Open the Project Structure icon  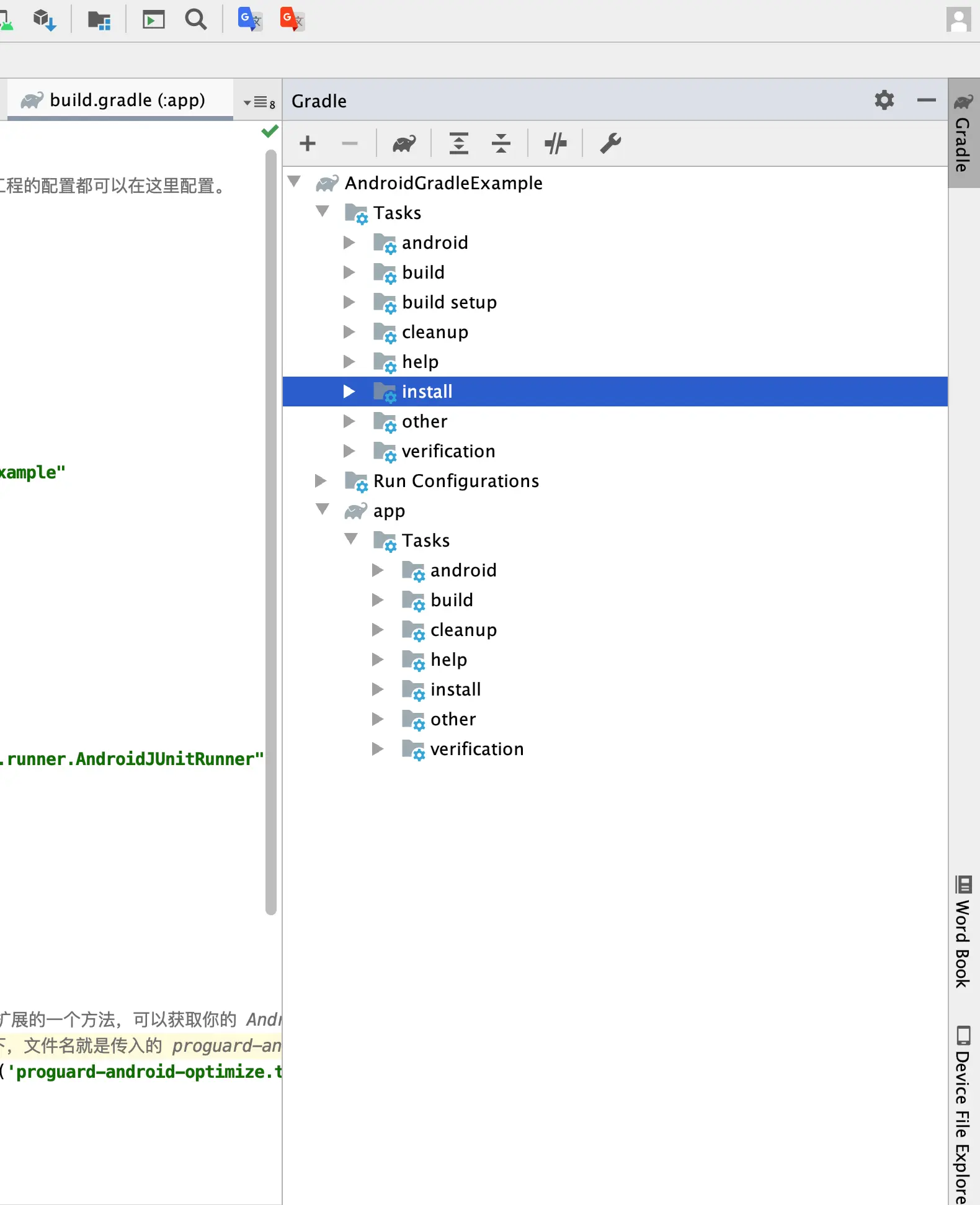(99, 20)
